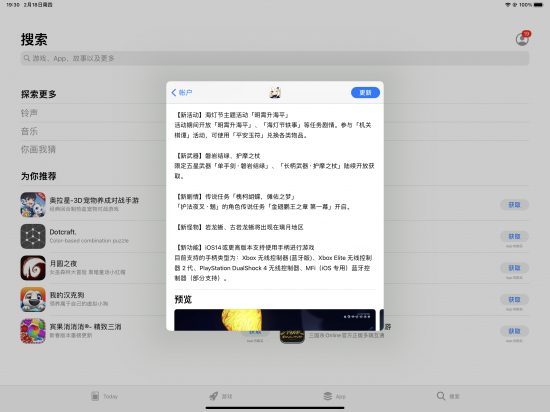Select the Today tab

105,396
